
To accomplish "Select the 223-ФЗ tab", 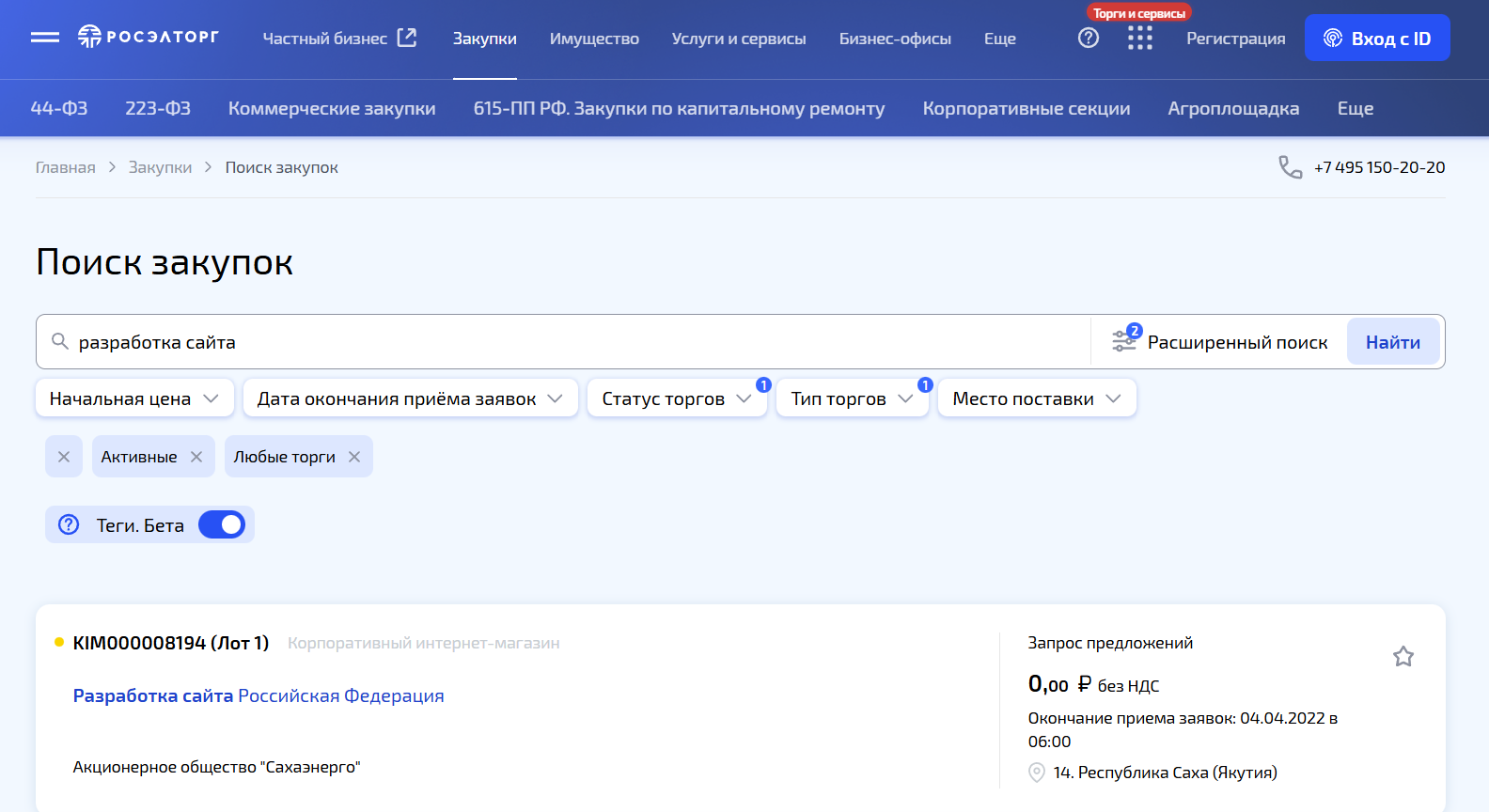I will coord(158,108).
